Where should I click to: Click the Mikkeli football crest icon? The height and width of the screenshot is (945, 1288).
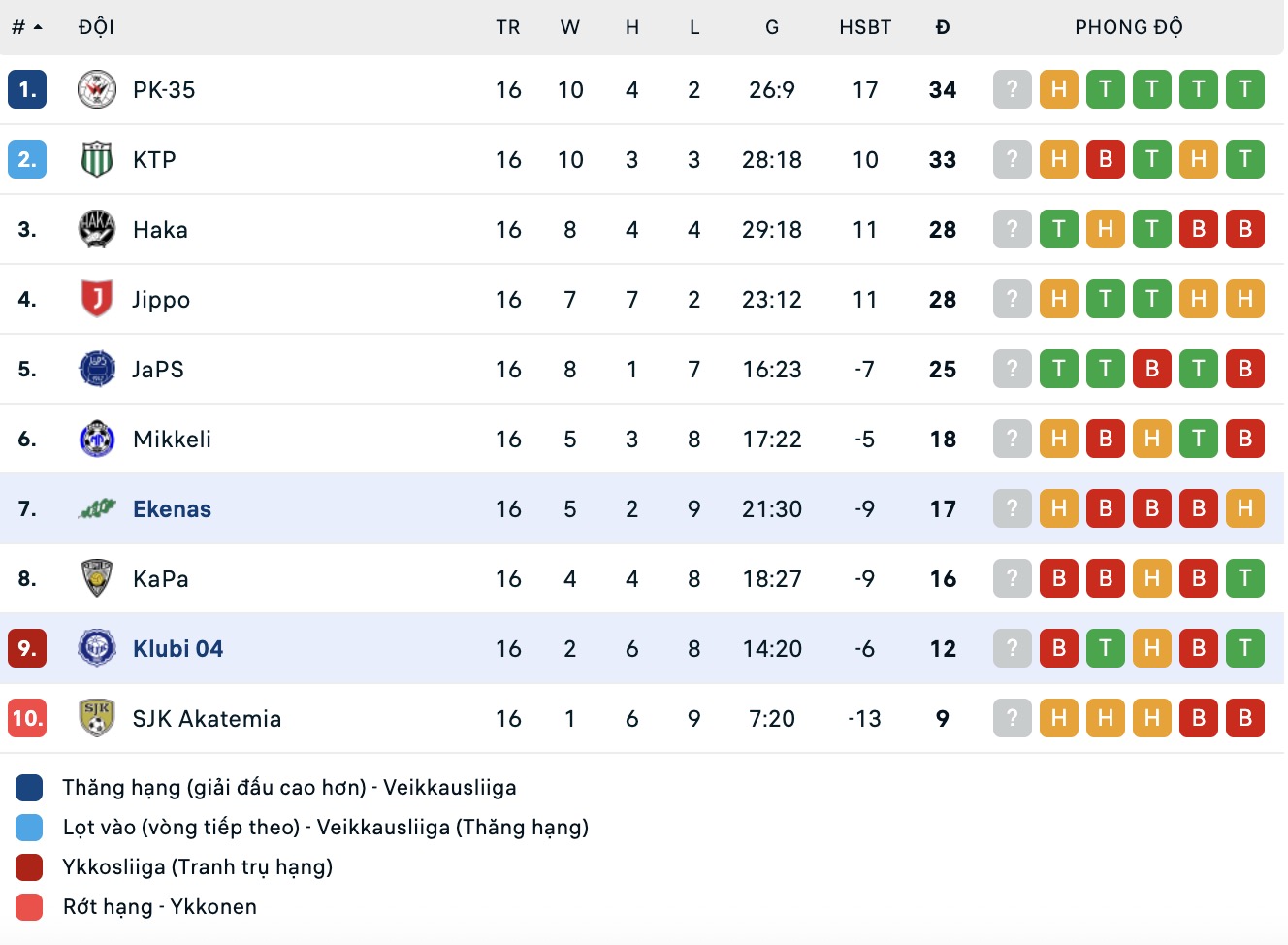tap(97, 440)
